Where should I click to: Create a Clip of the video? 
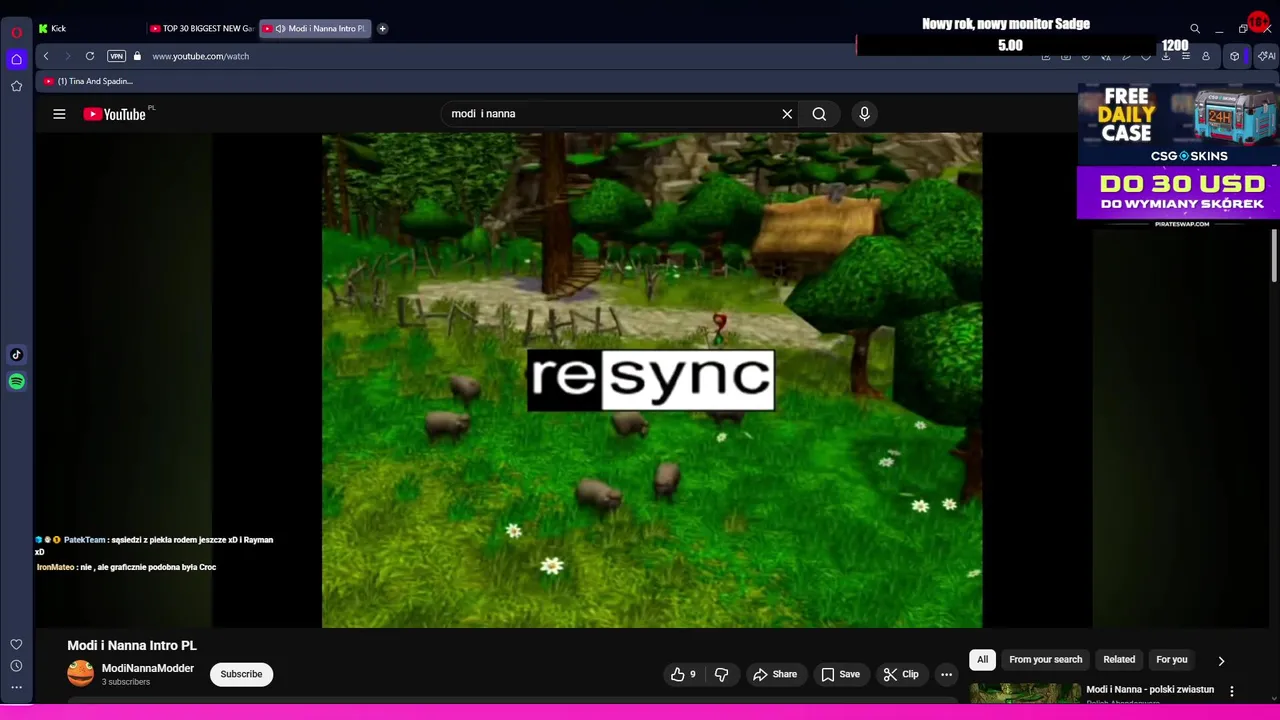901,674
